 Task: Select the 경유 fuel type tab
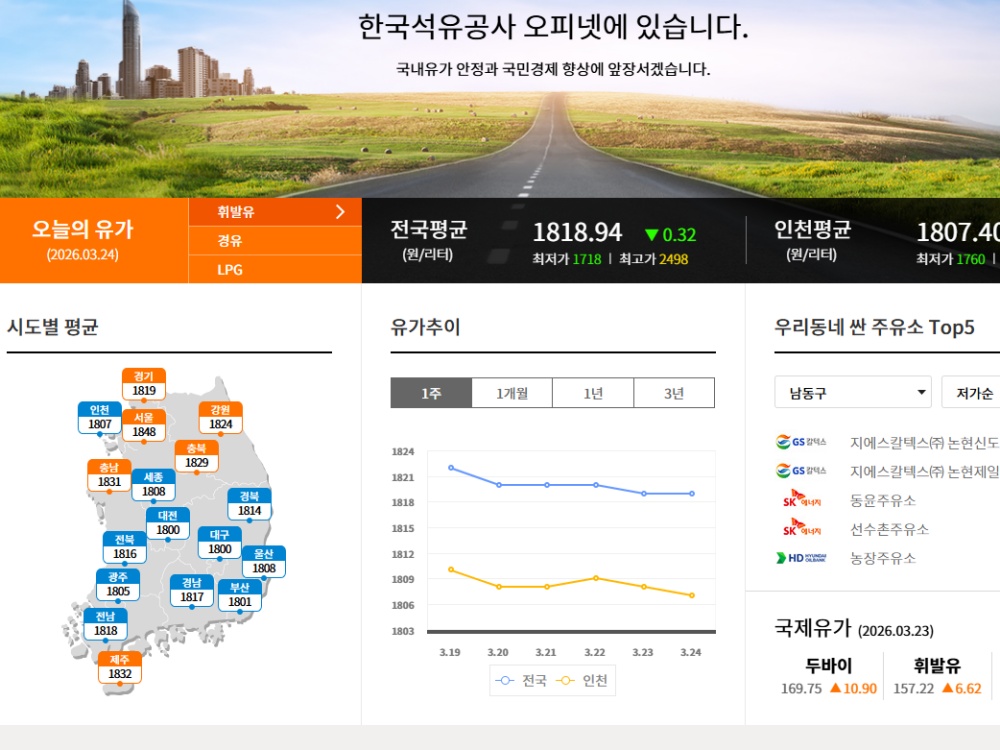pyautogui.click(x=275, y=240)
